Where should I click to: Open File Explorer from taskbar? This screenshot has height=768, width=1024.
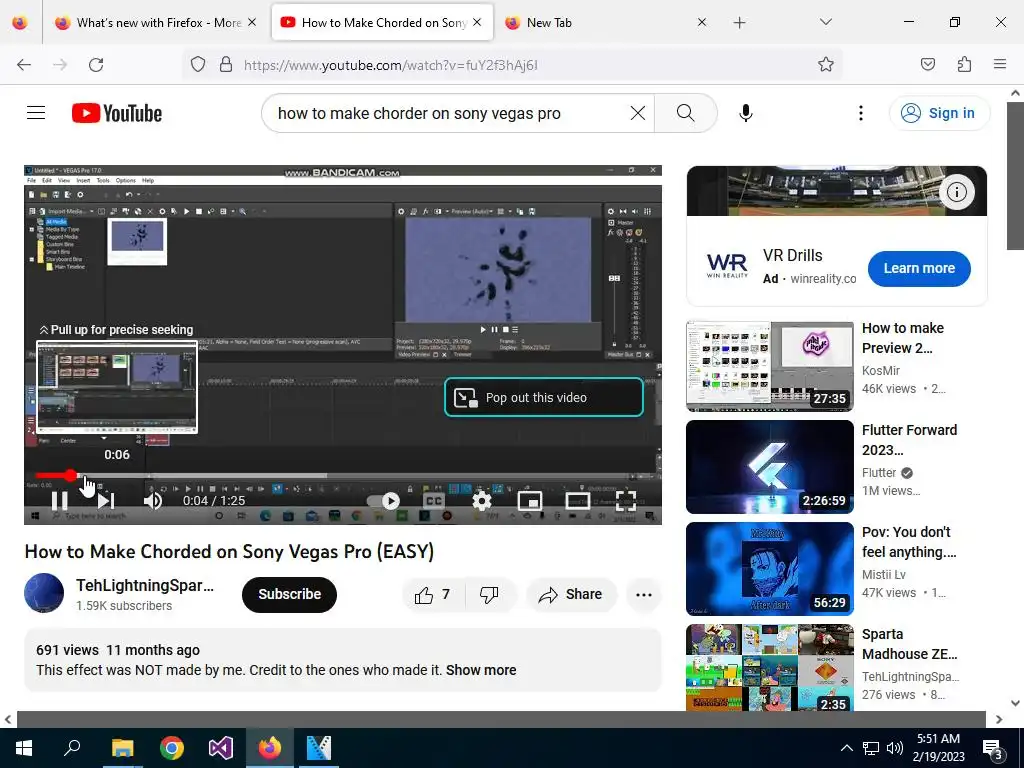122,748
